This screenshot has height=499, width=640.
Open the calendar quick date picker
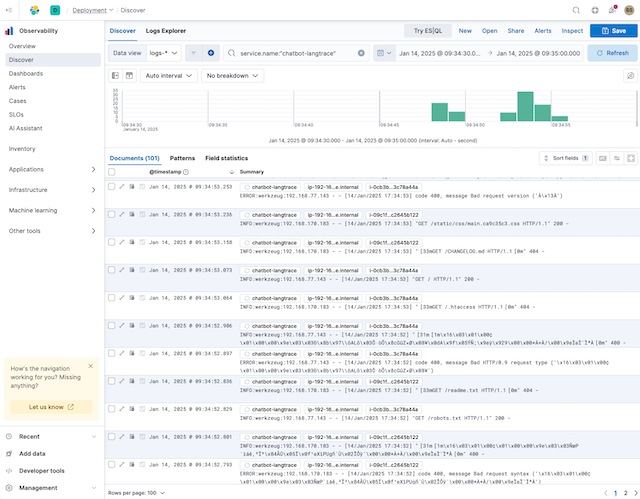click(x=384, y=52)
